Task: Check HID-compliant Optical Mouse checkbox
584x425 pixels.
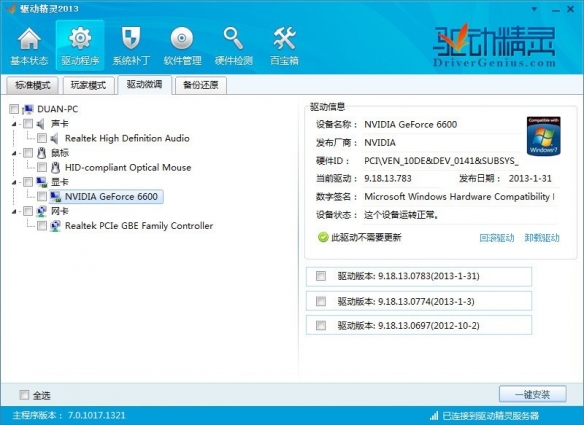Action: 42,167
